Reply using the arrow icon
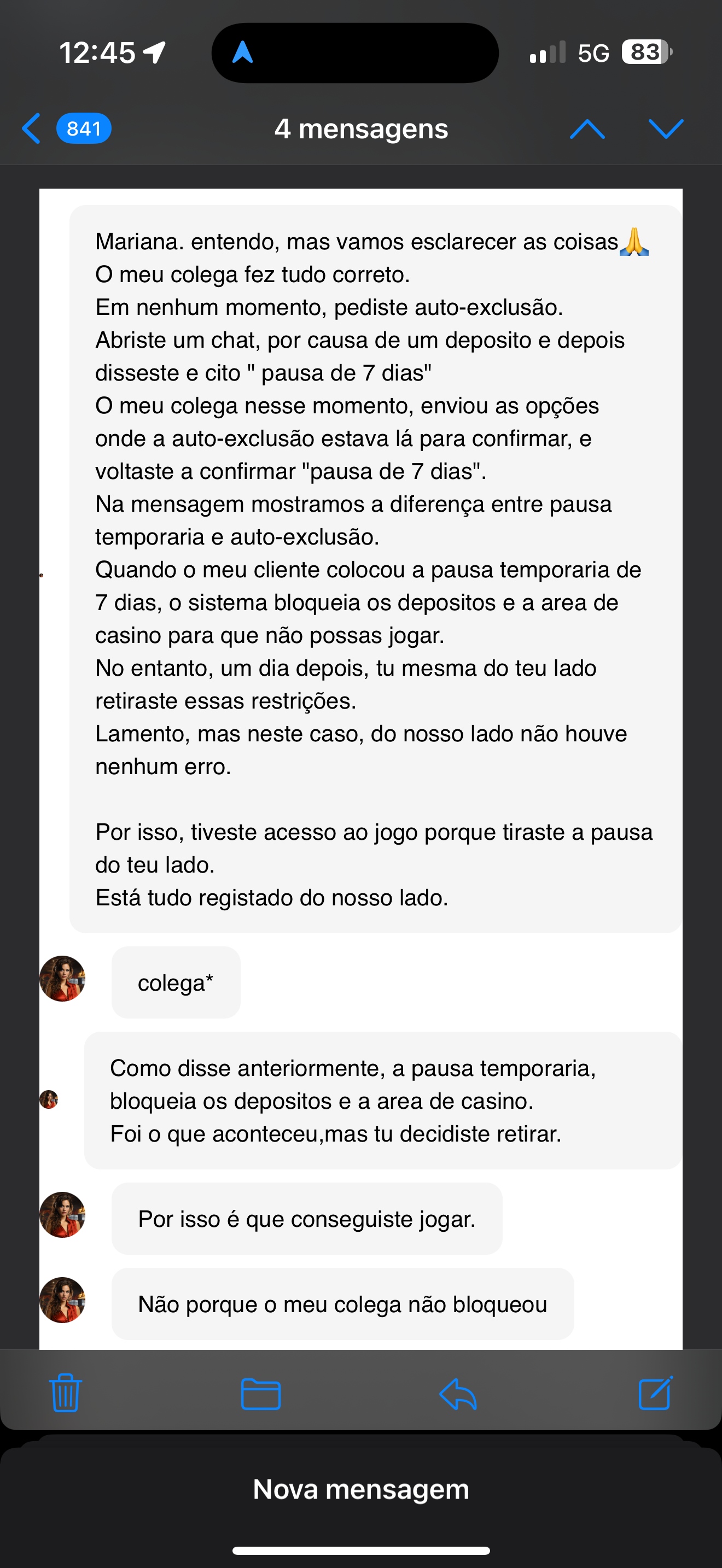The width and height of the screenshot is (722, 1568). tap(458, 1393)
